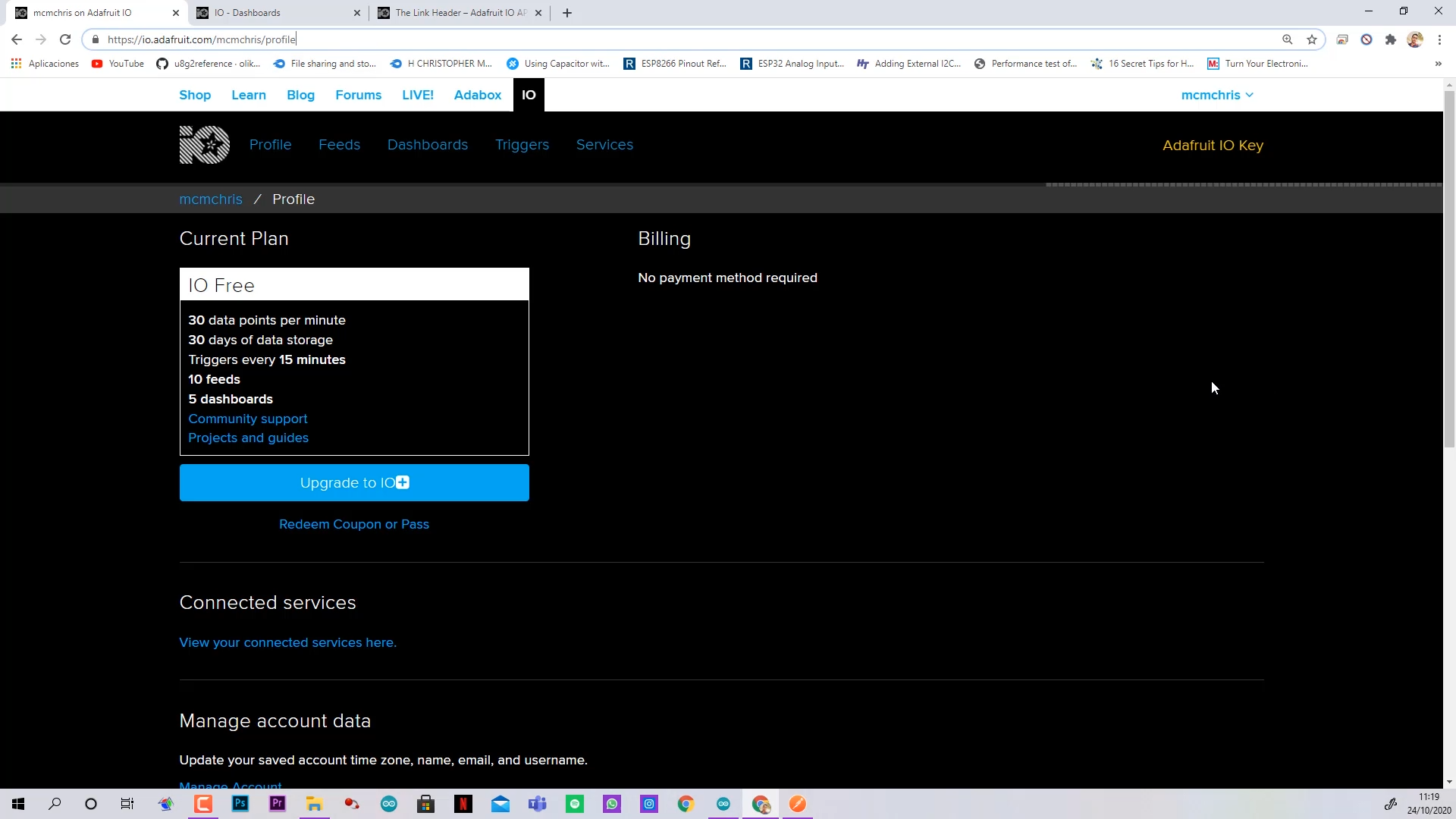Click Redeem Coupon or Pass link
Viewport: 1456px width, 819px height.
tap(354, 524)
